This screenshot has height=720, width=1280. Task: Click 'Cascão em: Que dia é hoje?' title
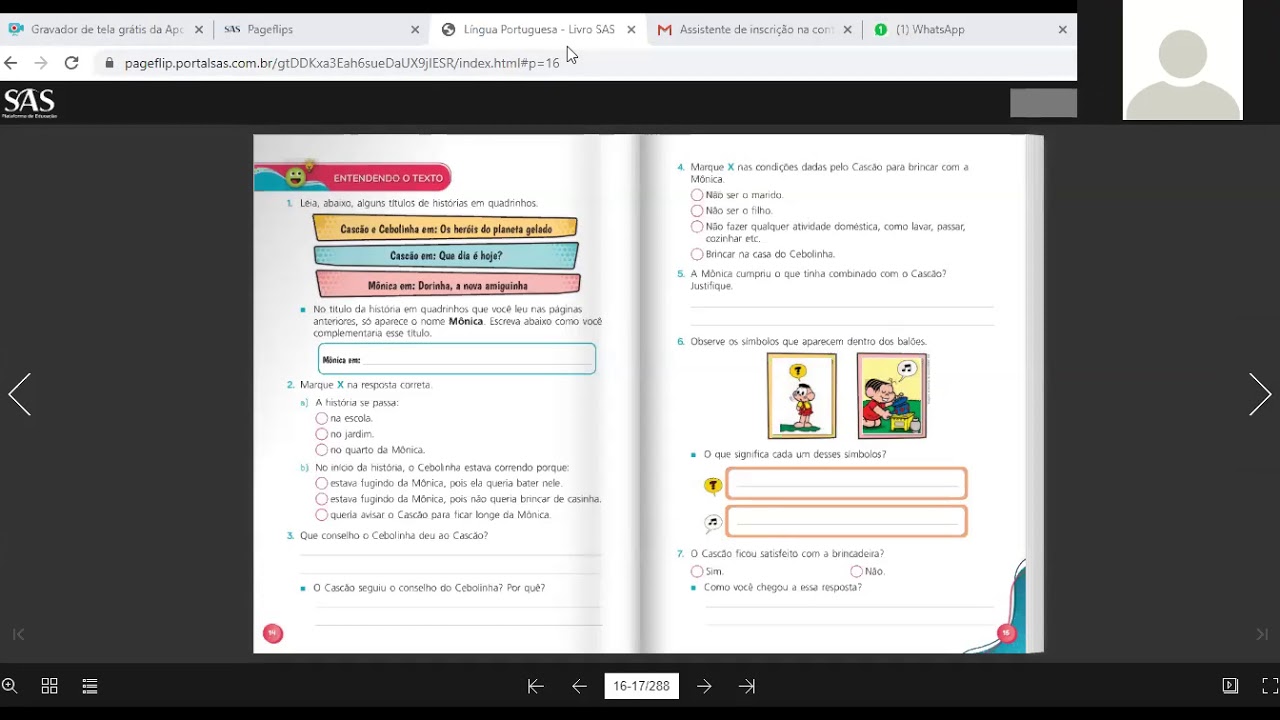click(446, 256)
